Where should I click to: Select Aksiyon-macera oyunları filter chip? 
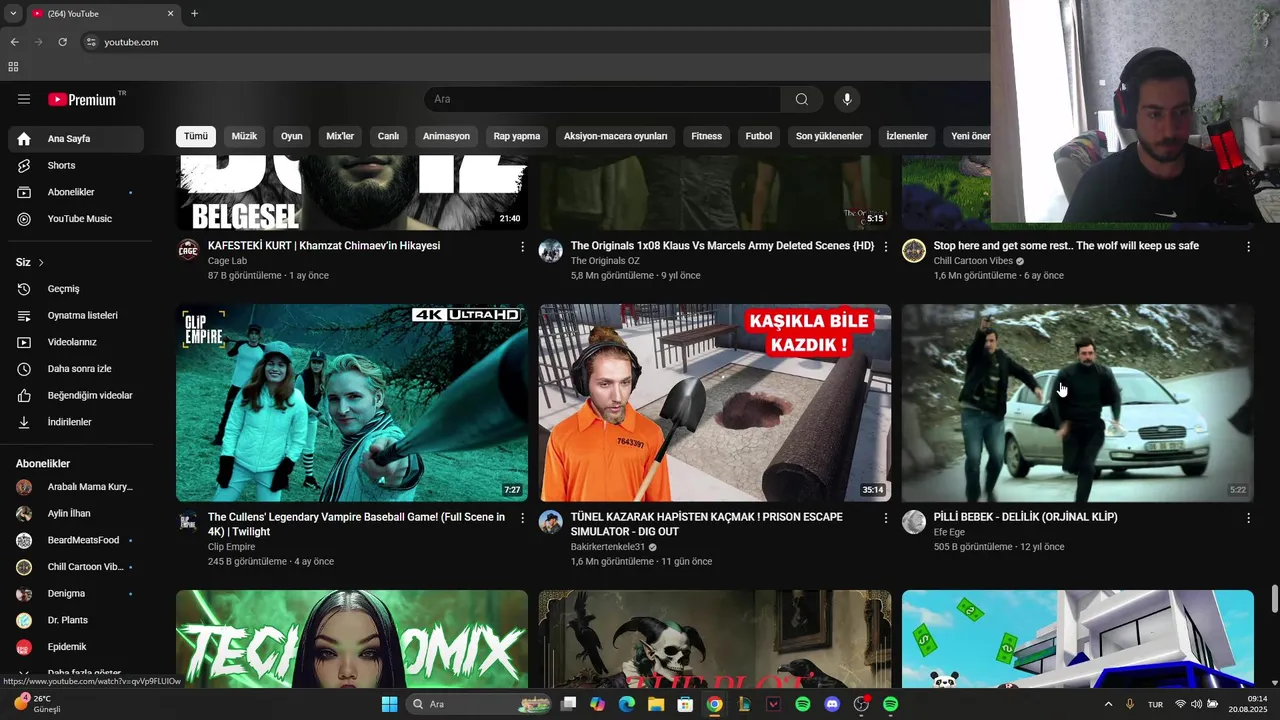point(615,136)
